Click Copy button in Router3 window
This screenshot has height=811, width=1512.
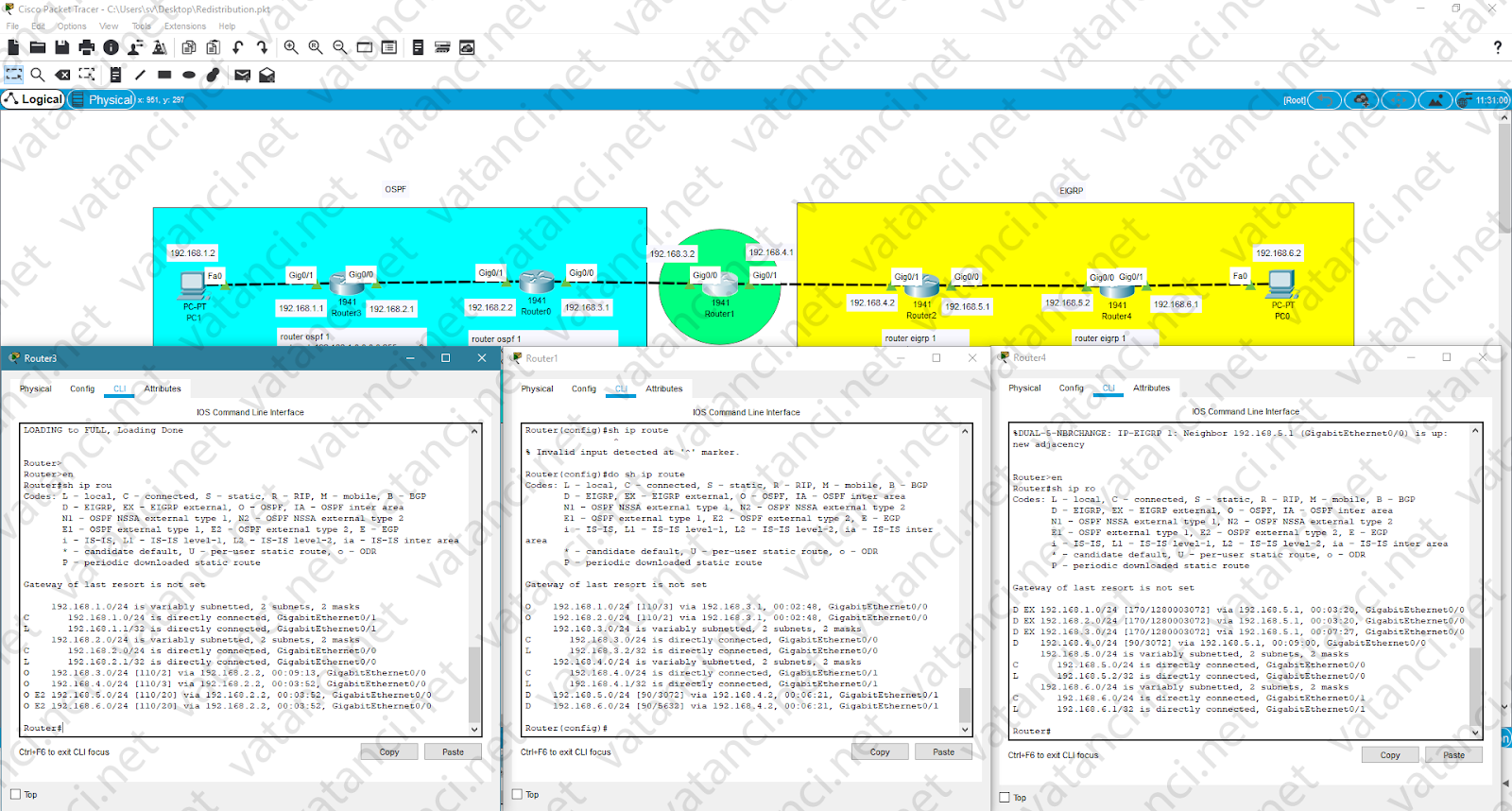point(389,752)
